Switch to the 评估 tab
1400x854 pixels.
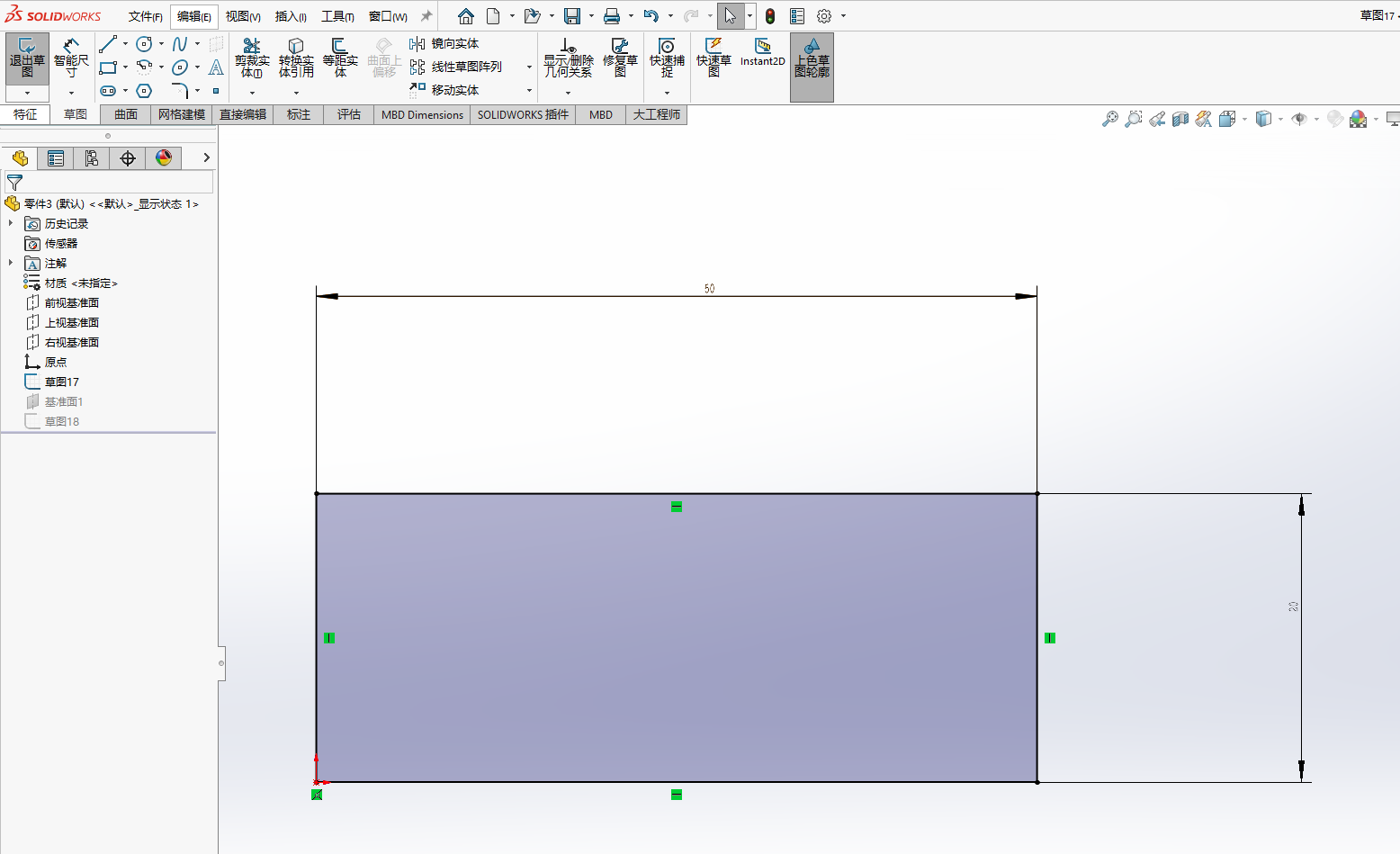click(x=349, y=114)
